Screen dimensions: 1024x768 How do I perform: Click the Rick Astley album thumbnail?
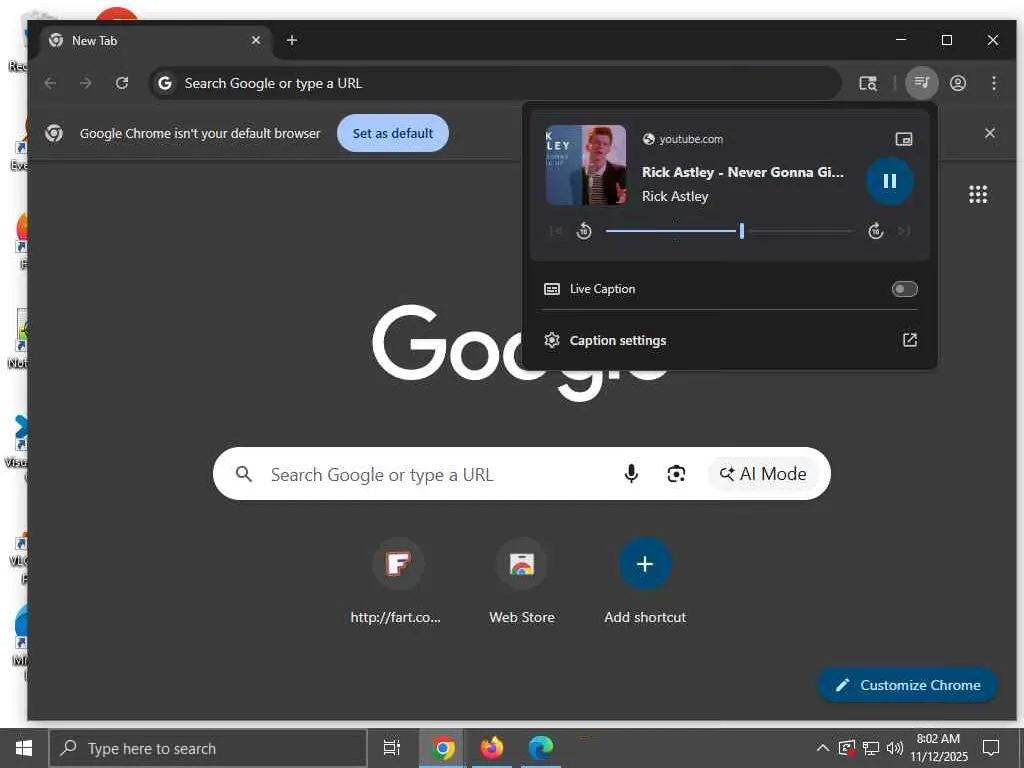586,165
